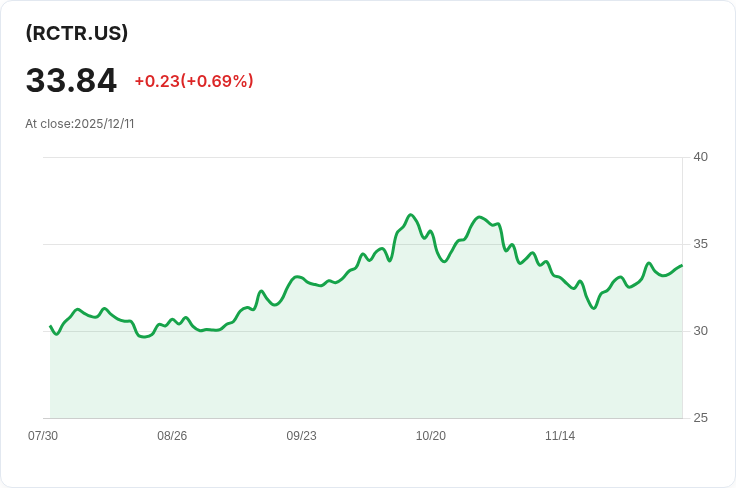Click the 35 price axis label
This screenshot has width=736, height=488.
[700, 244]
